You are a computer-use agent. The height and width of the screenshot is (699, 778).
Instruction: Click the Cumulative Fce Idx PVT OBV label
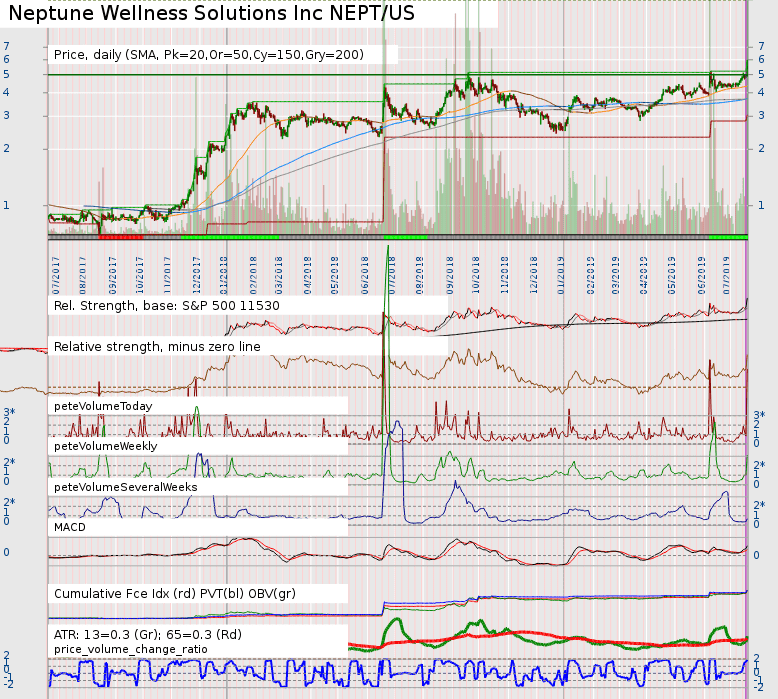[175, 593]
